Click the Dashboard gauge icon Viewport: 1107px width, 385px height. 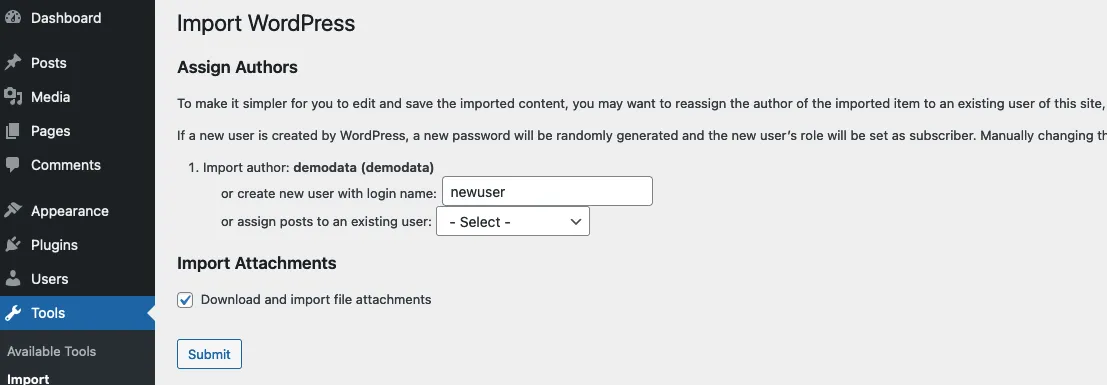13,18
